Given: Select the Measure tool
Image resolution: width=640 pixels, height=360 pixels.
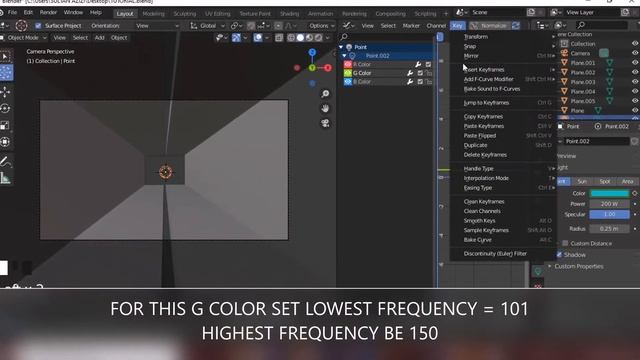Looking at the screenshot, I should [x=5, y=178].
